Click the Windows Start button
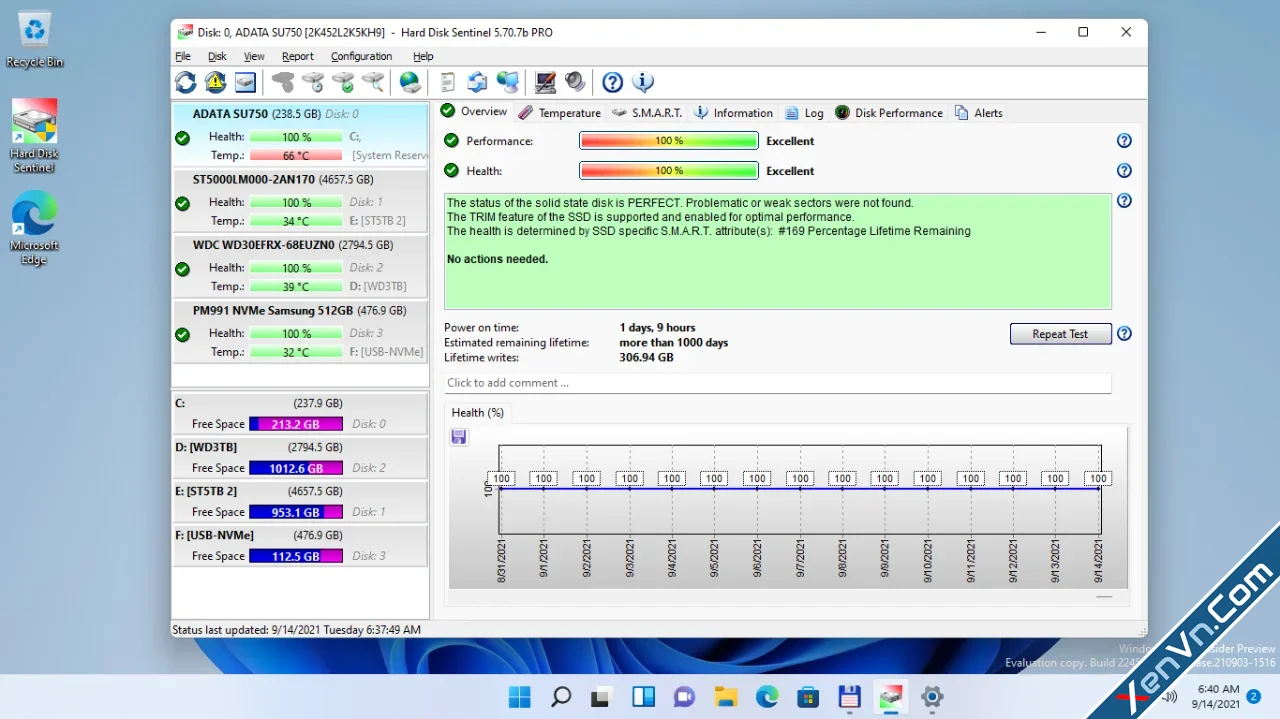The image size is (1280, 719). 520,697
